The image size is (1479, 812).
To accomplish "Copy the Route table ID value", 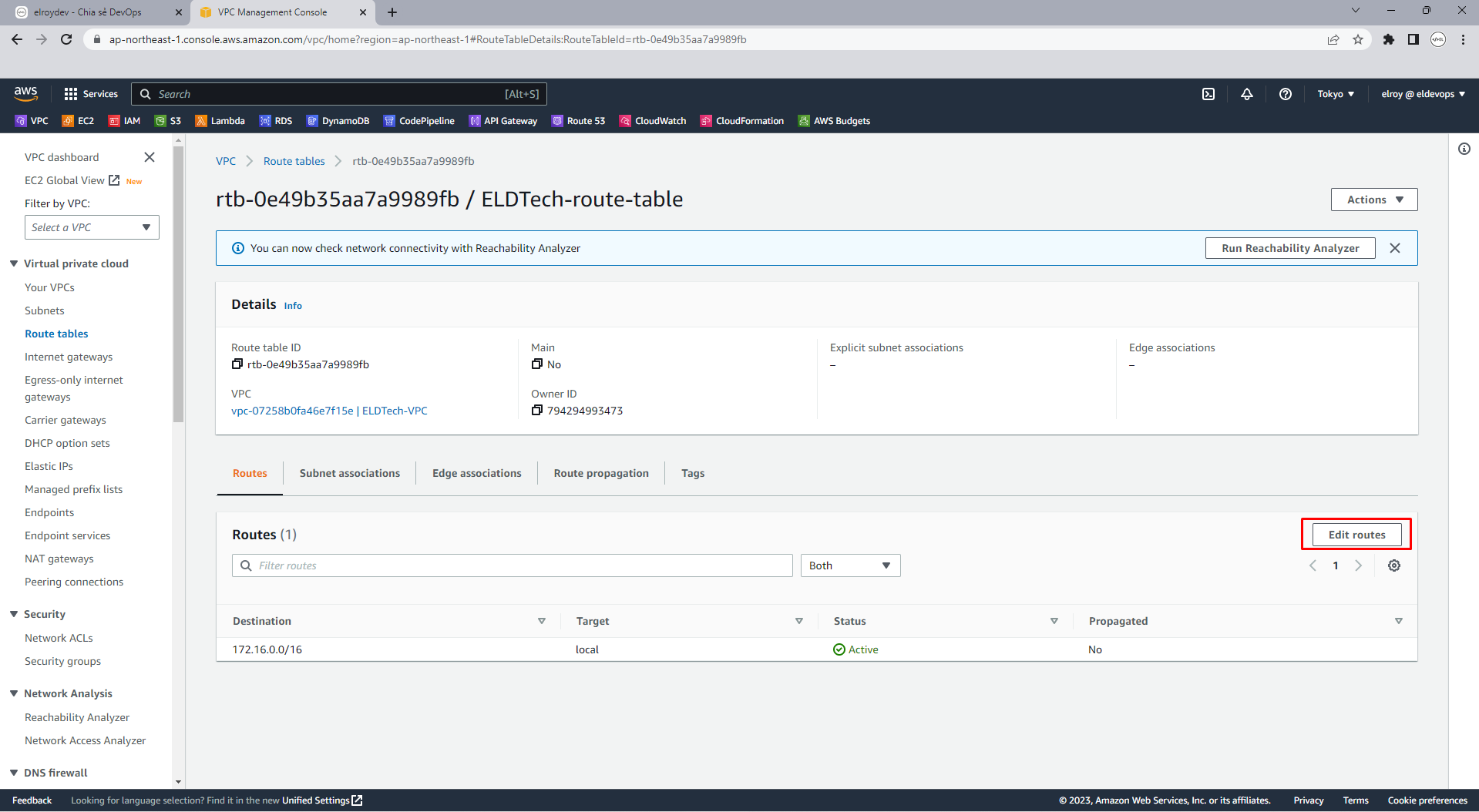I will 237,364.
